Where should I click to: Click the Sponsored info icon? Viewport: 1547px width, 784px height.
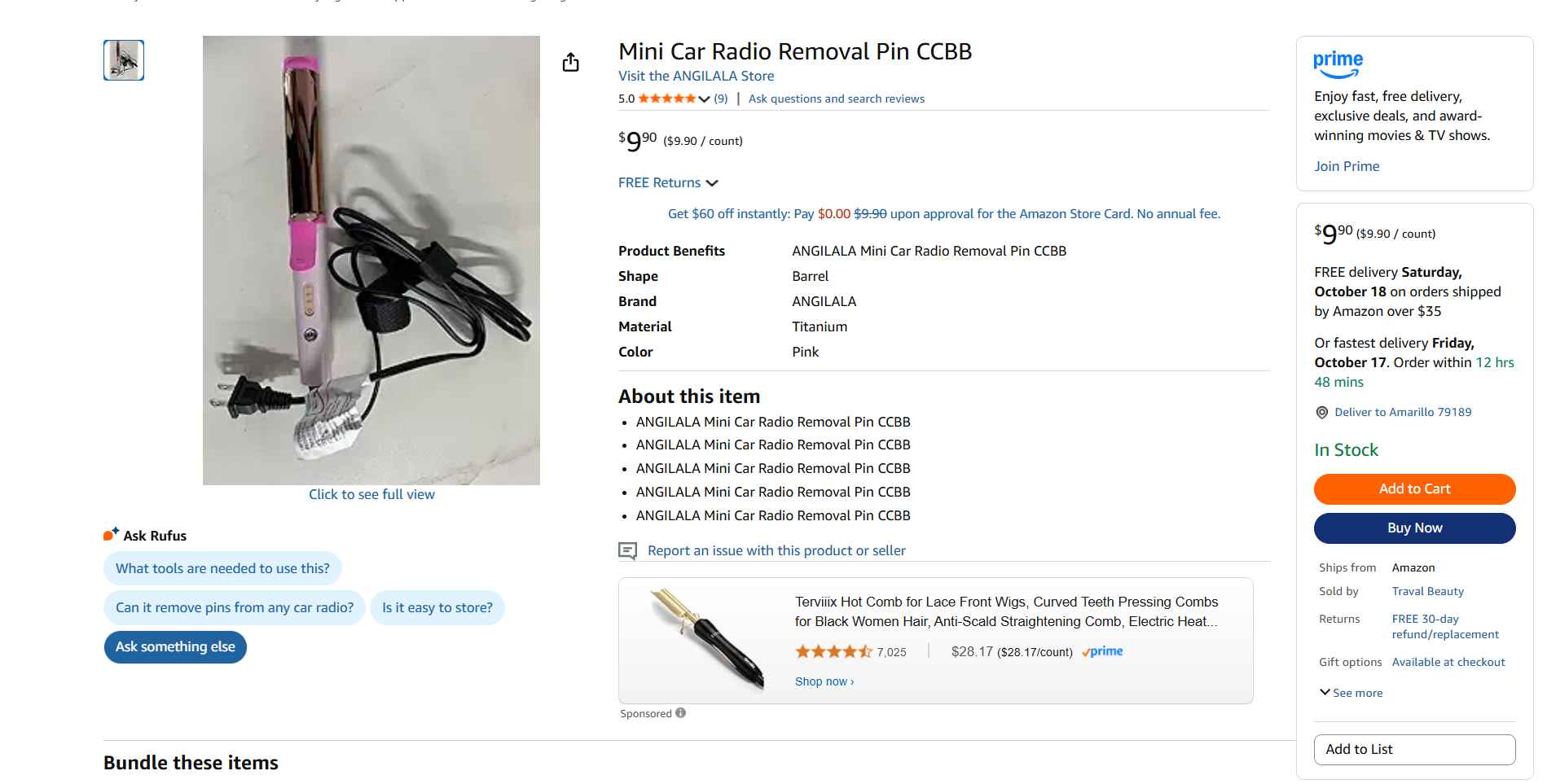coord(680,713)
